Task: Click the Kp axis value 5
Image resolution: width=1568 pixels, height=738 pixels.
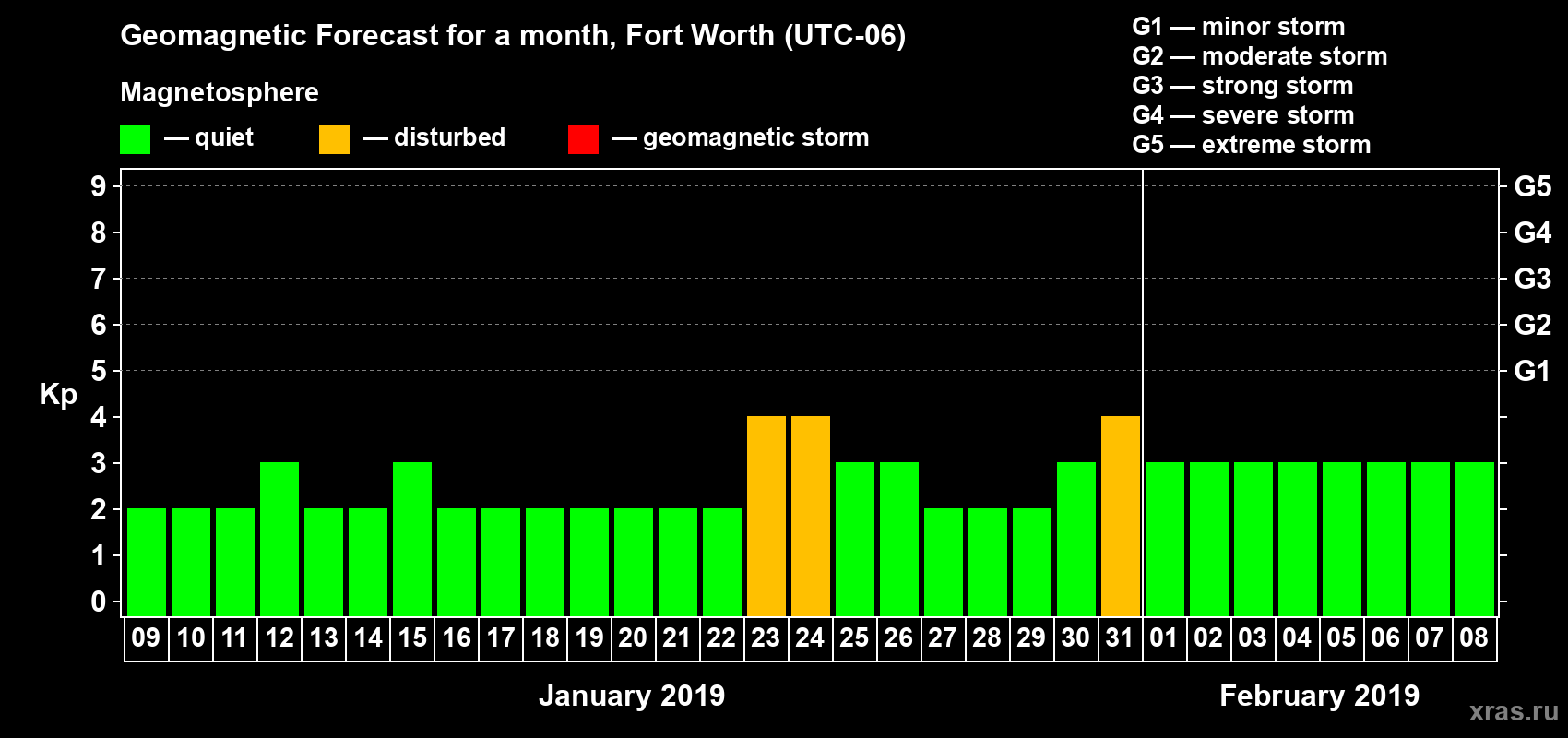Action: point(98,371)
